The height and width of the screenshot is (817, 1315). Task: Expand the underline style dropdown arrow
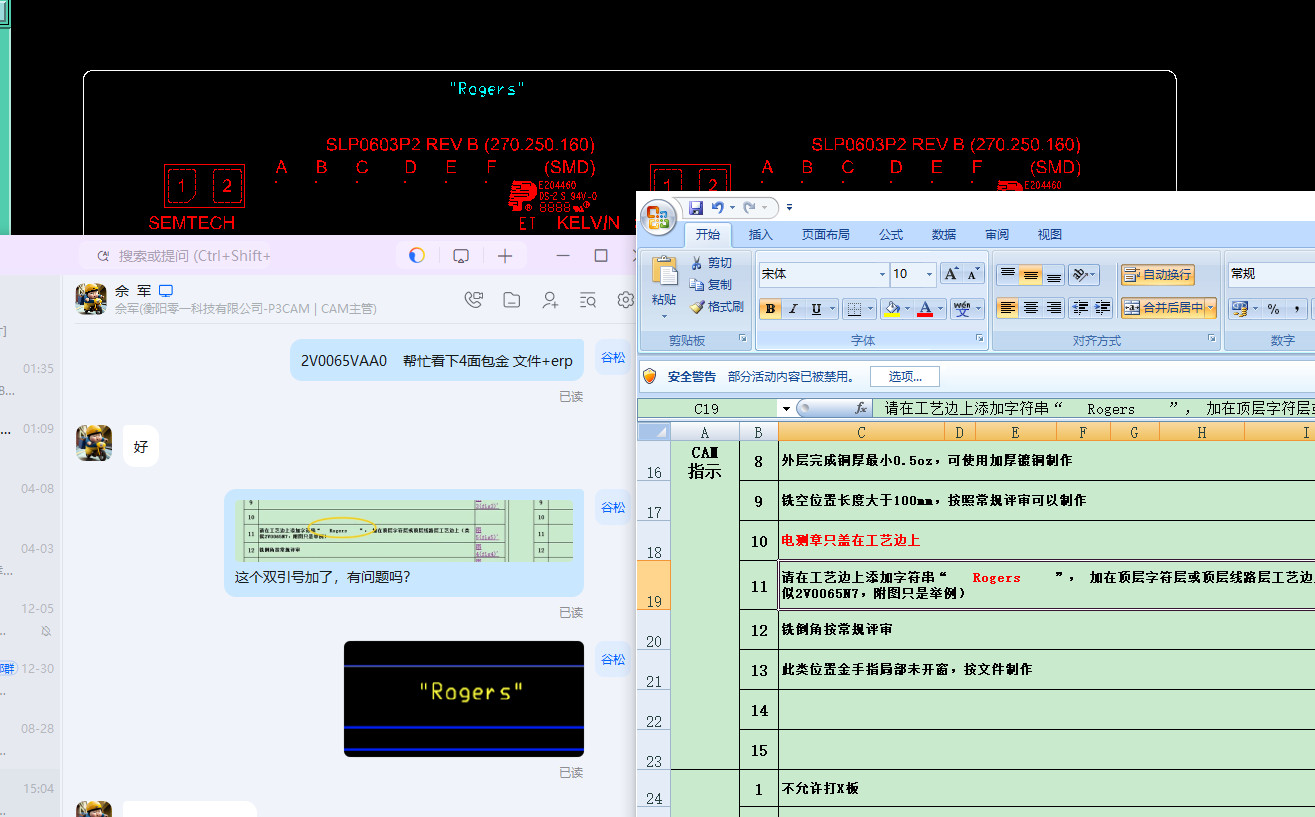click(832, 309)
